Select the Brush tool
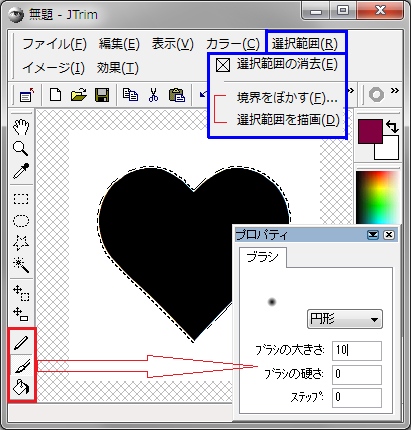The height and width of the screenshot is (430, 411). 21,366
